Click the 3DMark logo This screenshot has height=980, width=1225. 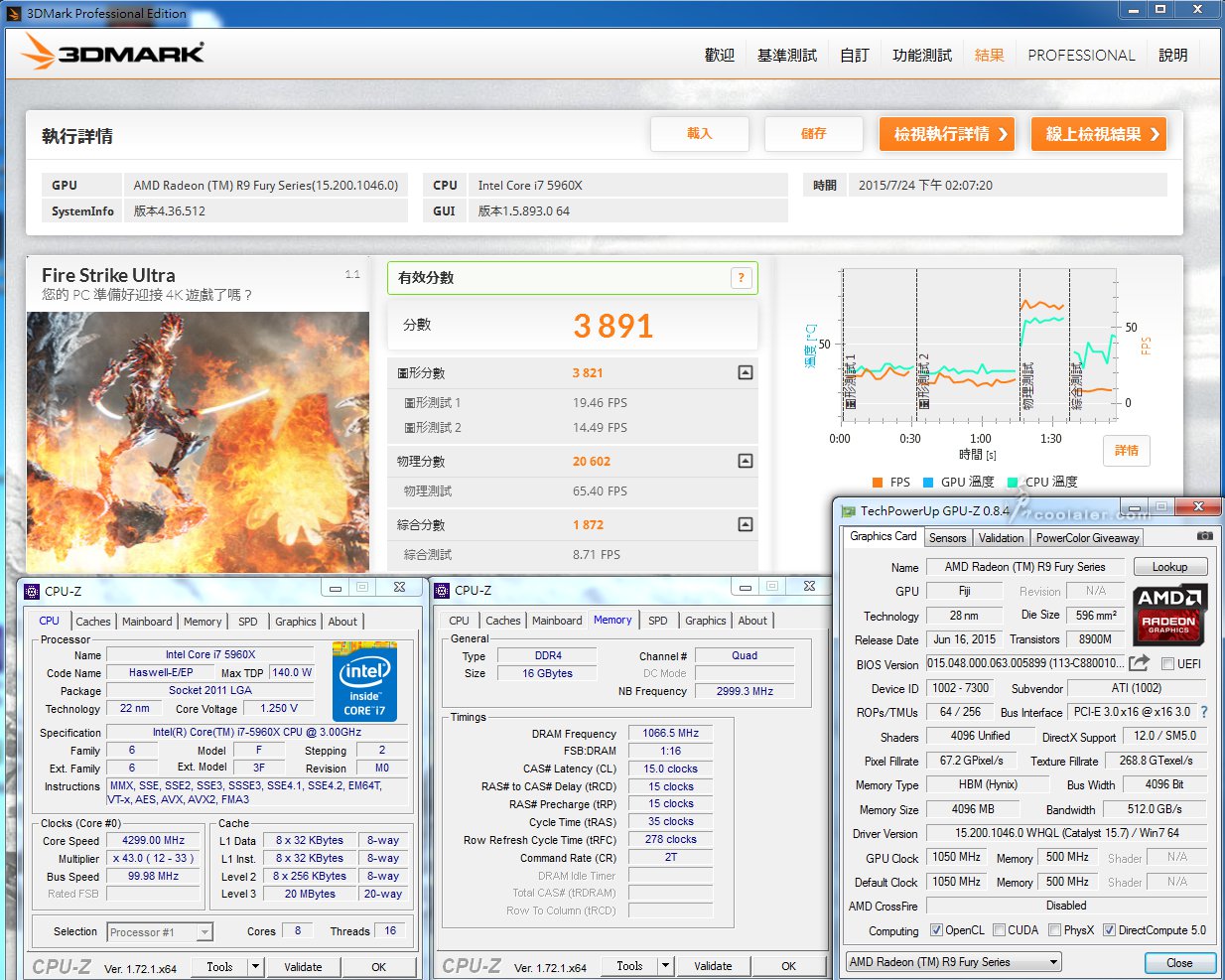click(x=112, y=52)
